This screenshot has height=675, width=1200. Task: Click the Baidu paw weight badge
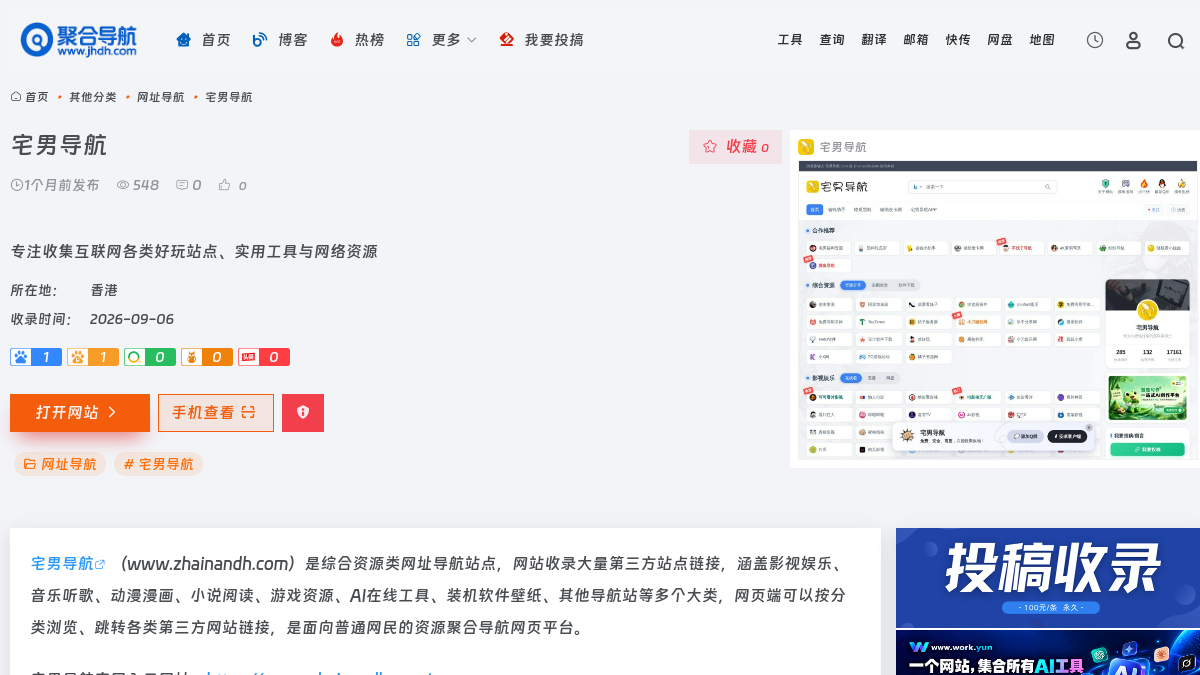click(x=36, y=357)
